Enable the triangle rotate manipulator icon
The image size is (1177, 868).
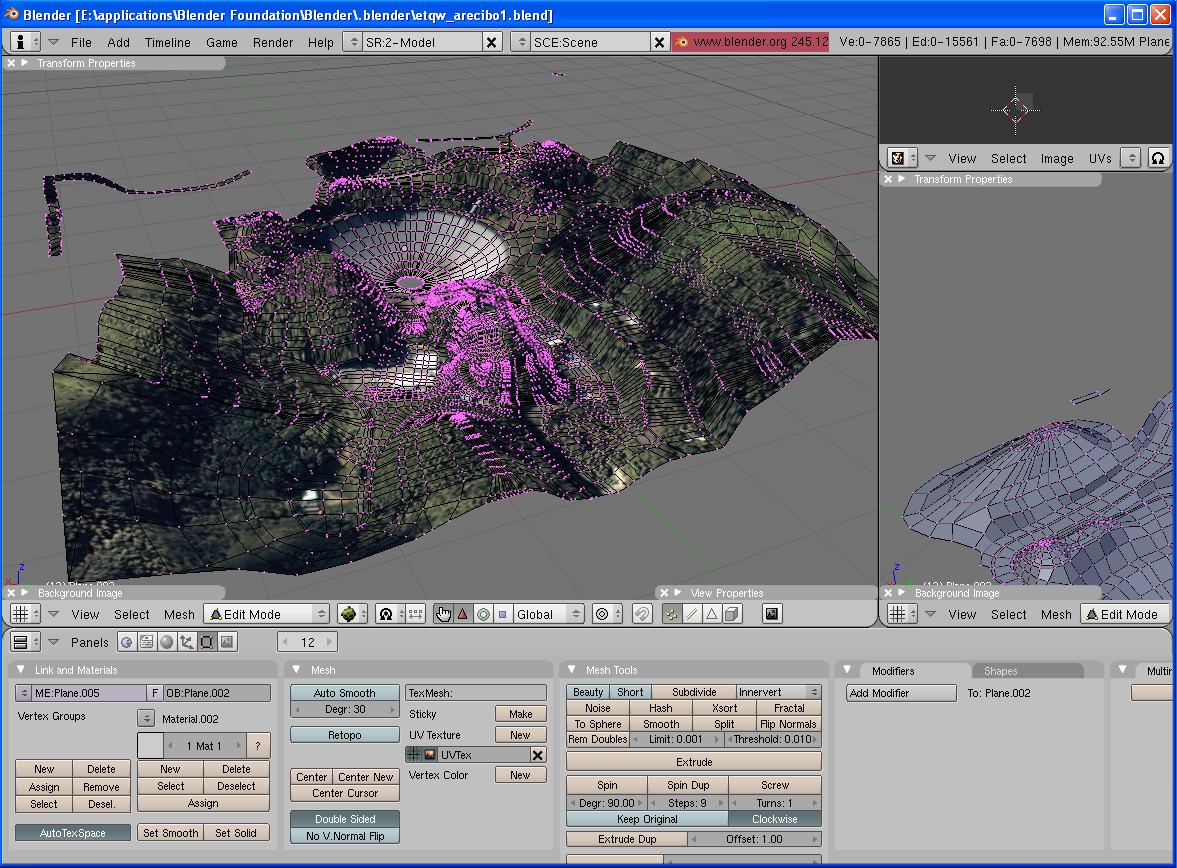click(463, 614)
